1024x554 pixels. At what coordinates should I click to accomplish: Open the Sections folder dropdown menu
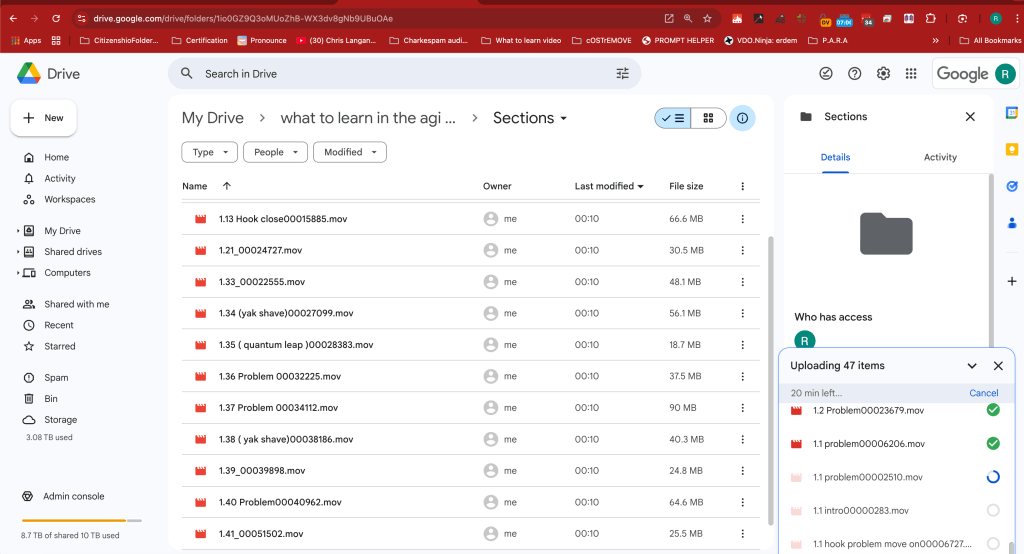click(530, 118)
